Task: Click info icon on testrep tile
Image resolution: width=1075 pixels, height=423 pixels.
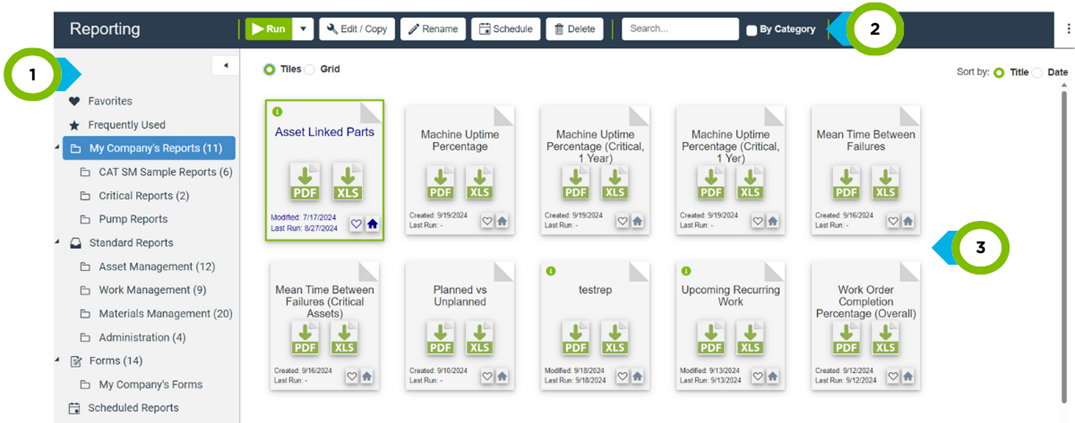Action: (549, 270)
